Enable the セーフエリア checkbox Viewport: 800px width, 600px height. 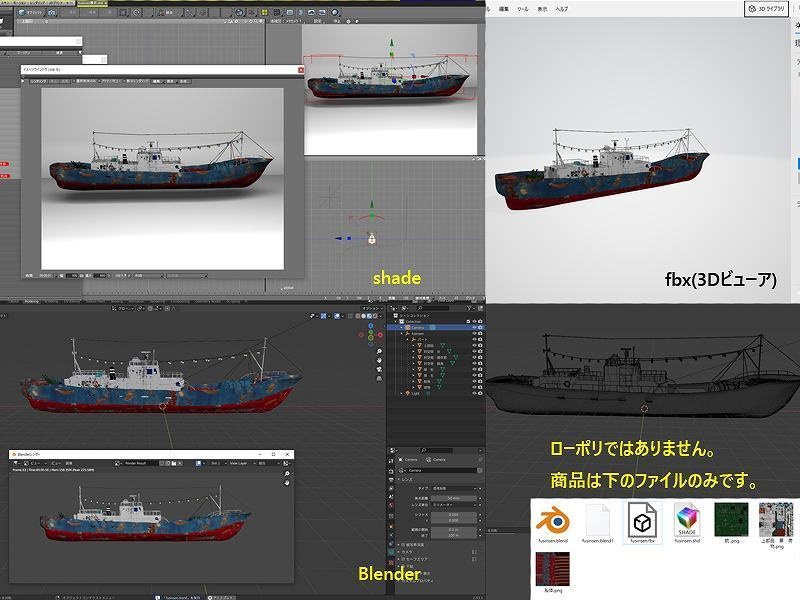403,559
